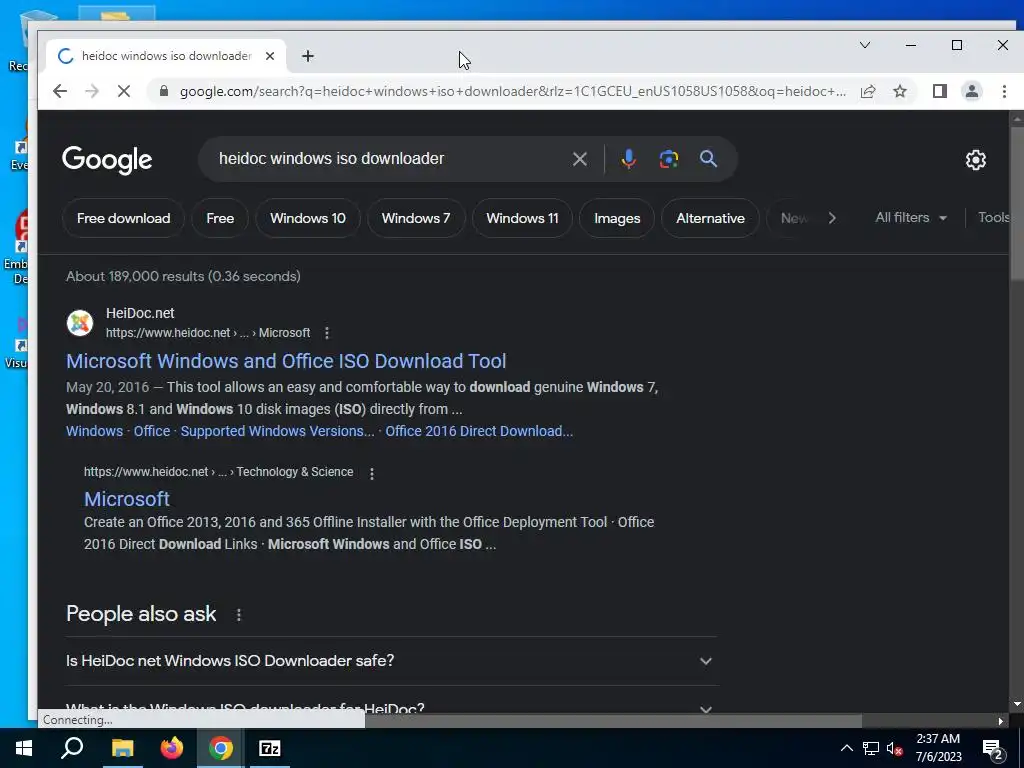Open 7-Zip from the taskbar
Viewport: 1024px width, 768px height.
point(270,748)
